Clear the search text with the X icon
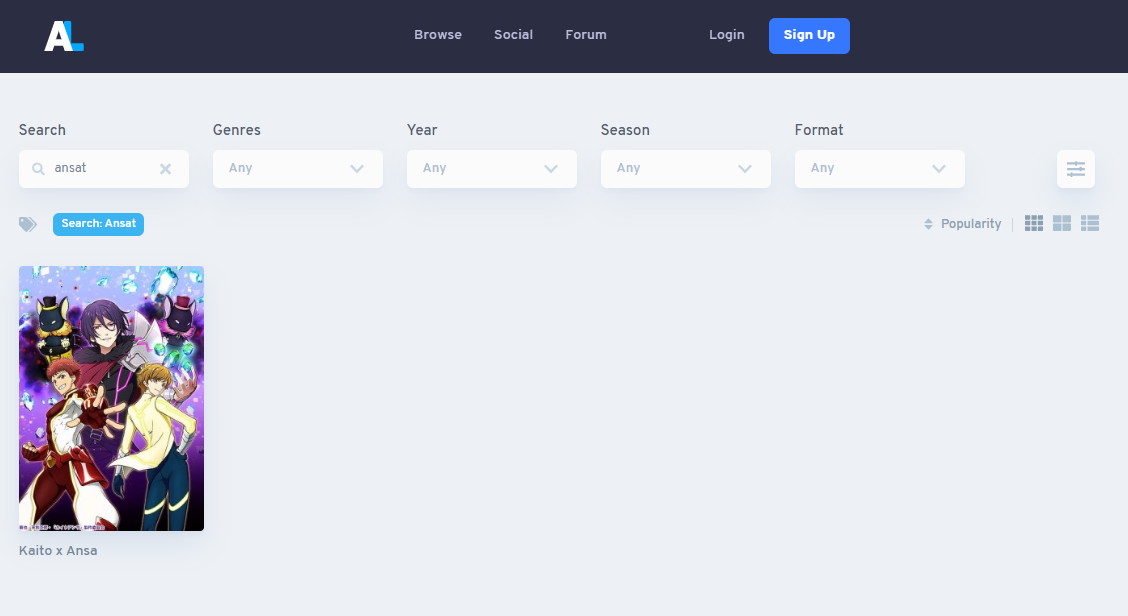1128x616 pixels. coord(165,169)
